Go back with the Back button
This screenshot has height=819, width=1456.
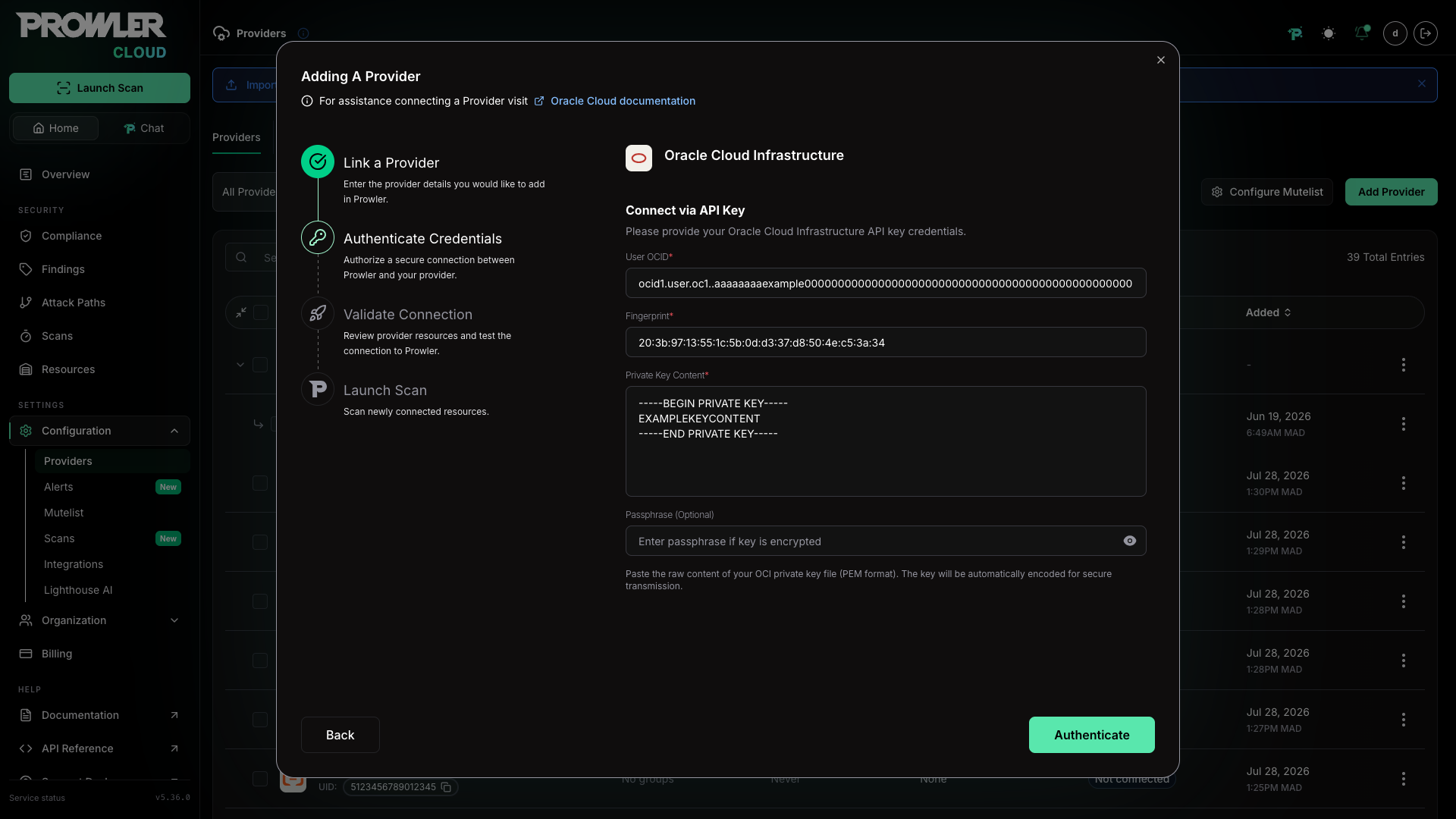pyautogui.click(x=340, y=735)
